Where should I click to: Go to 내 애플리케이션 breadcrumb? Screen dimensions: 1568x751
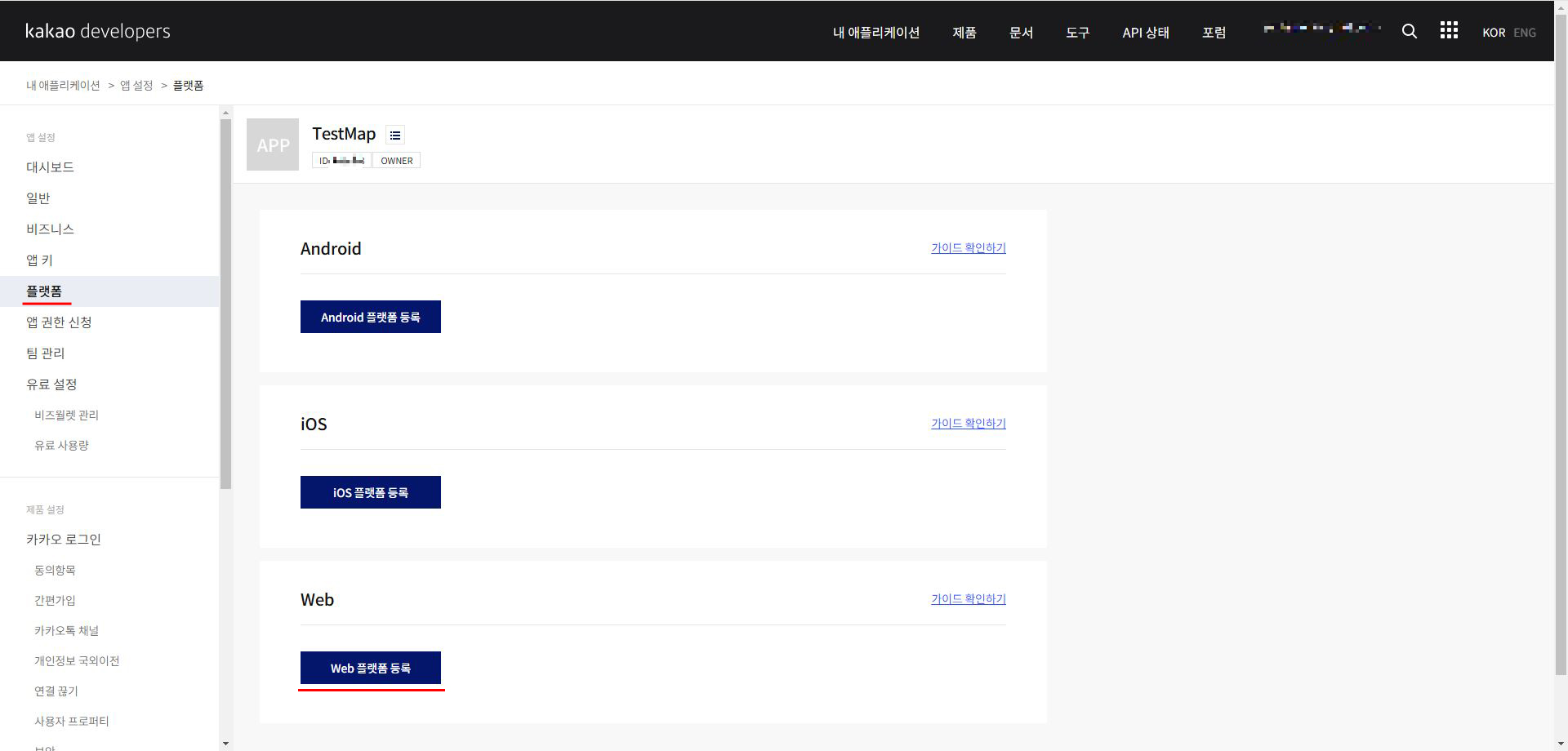[63, 85]
